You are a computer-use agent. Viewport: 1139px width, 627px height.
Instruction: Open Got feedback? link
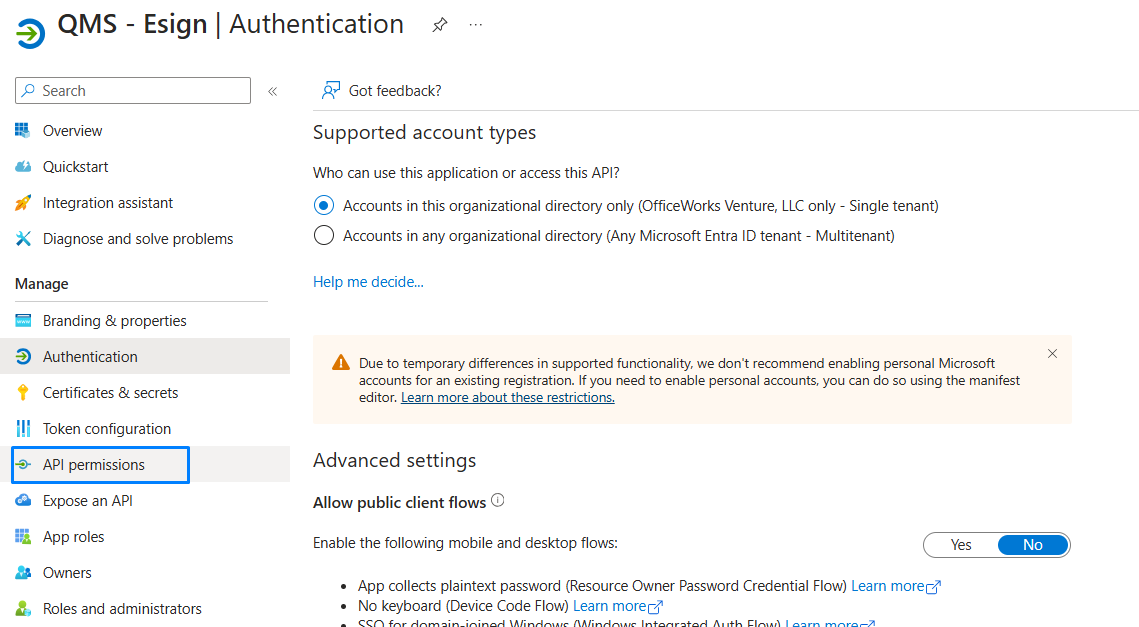[x=395, y=91]
